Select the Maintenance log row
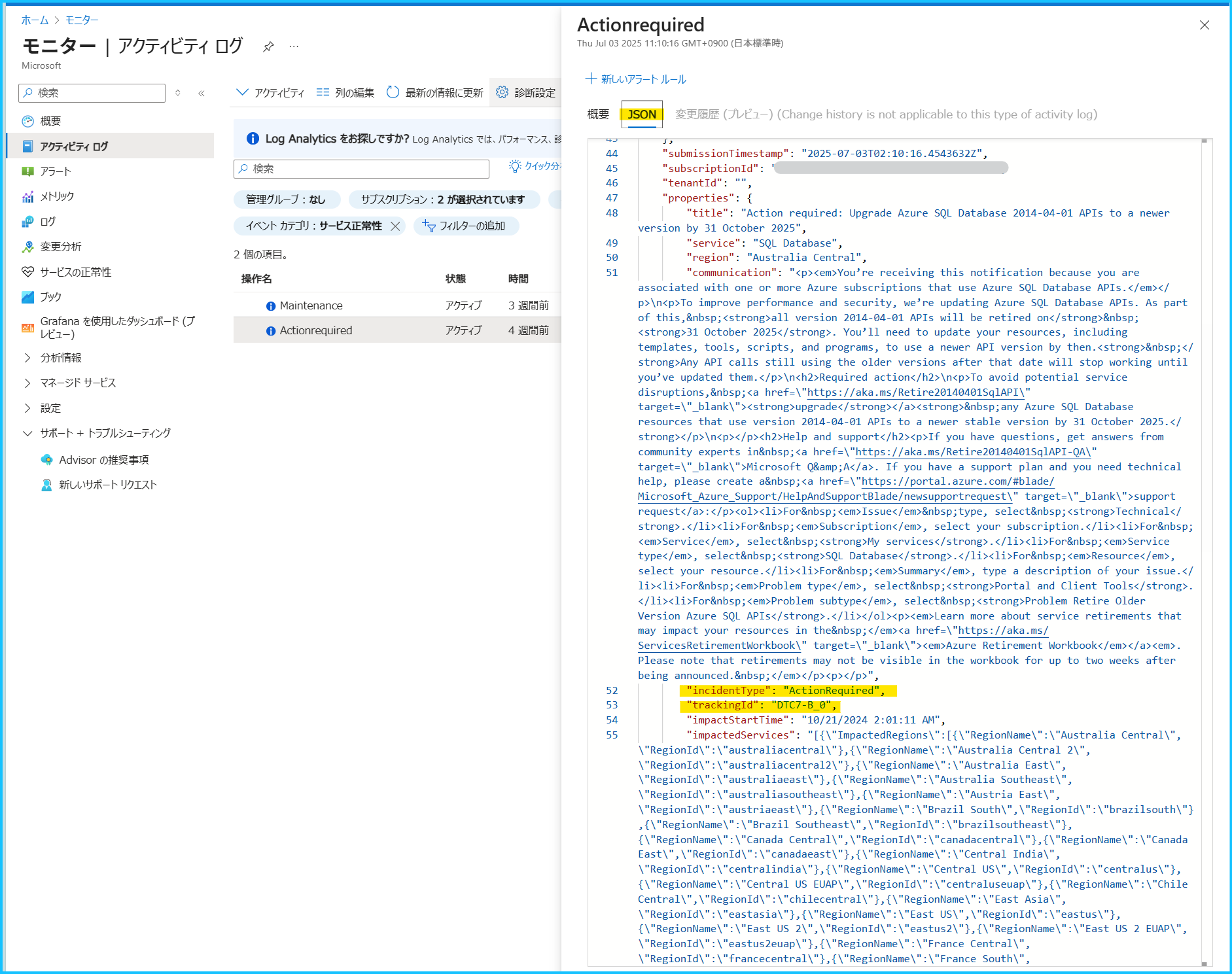 (397, 305)
